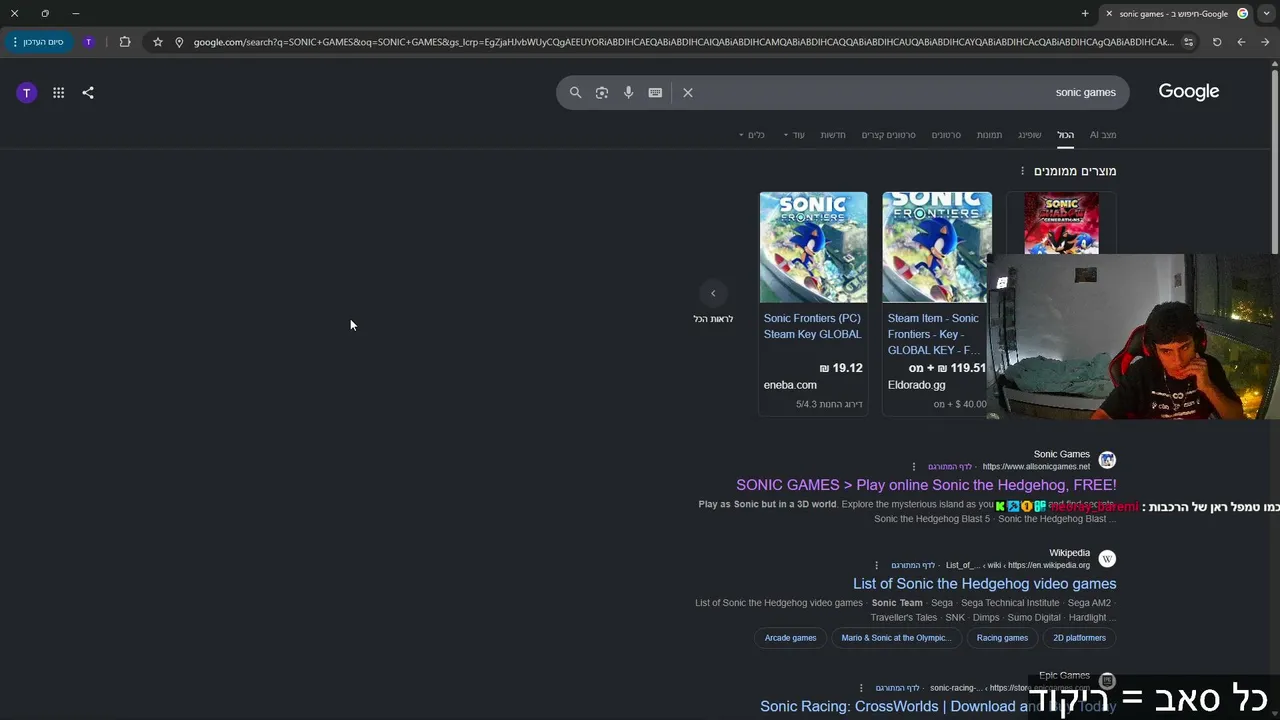Reload the current page
The height and width of the screenshot is (720, 1280).
(1217, 42)
